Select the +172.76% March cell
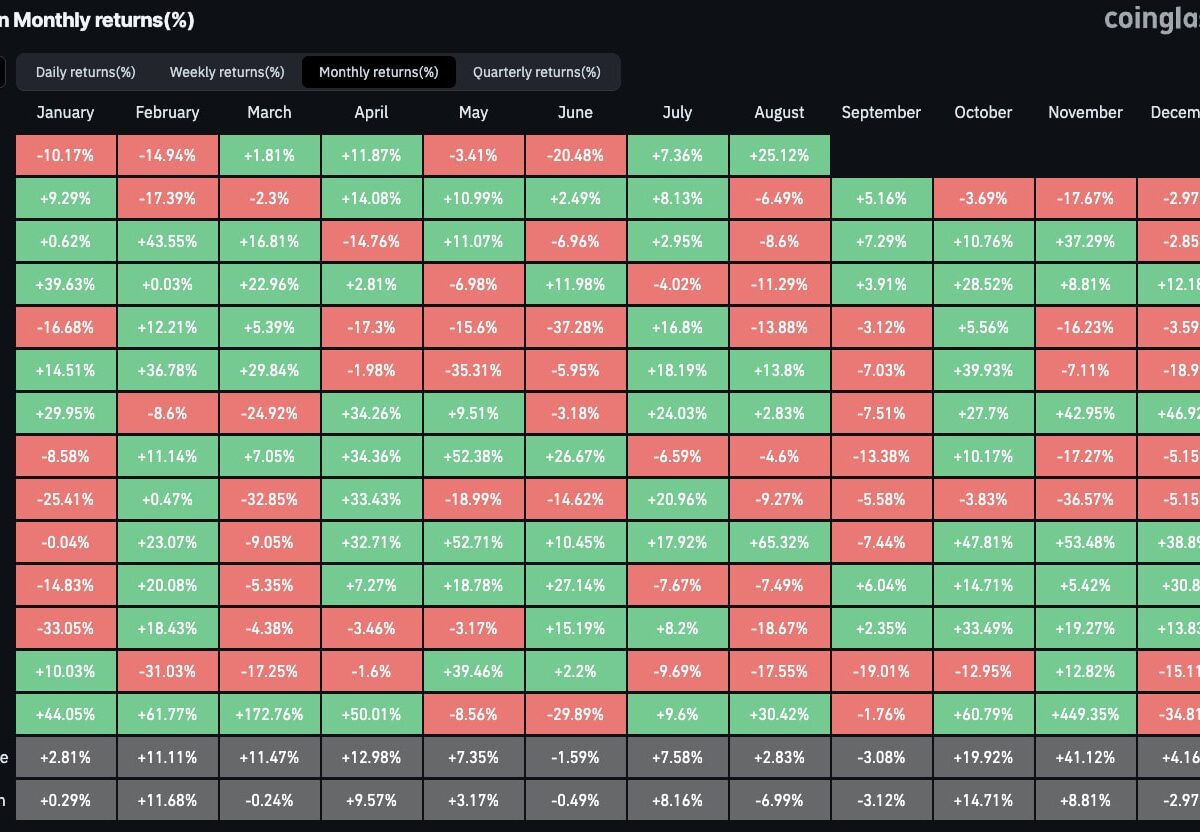Viewport: 1200px width, 832px height. 269,714
